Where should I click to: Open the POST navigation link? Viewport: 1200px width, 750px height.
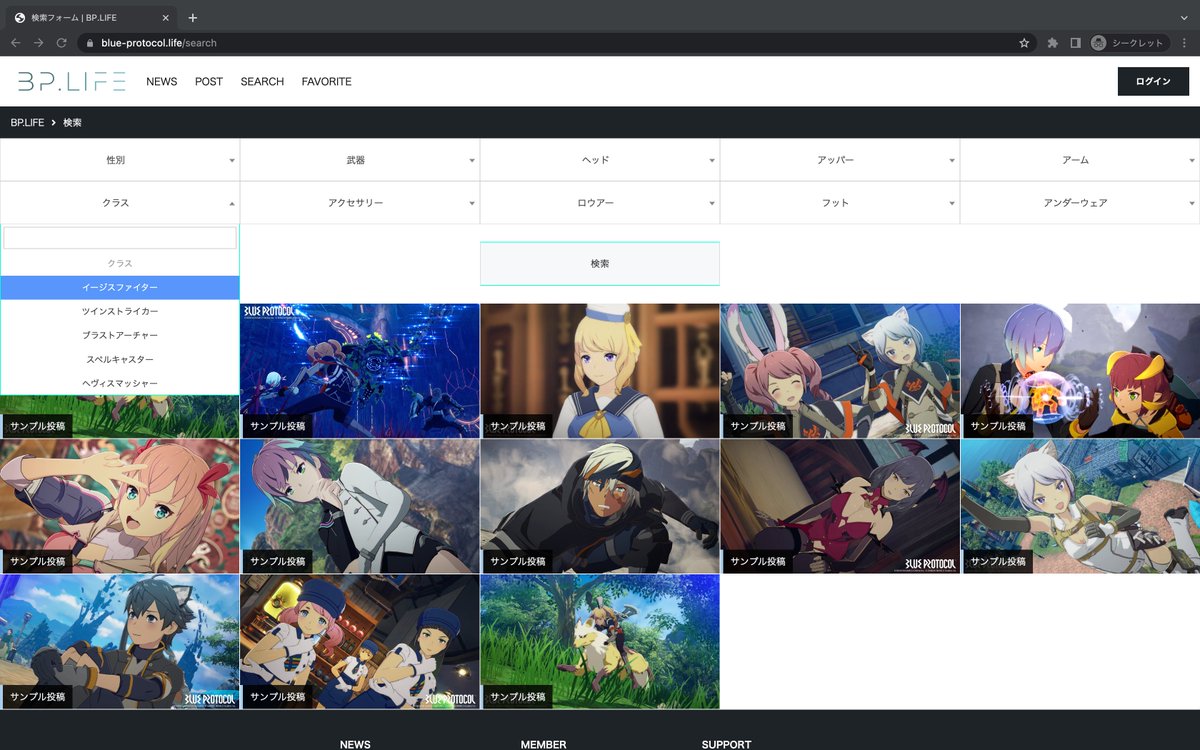point(209,82)
